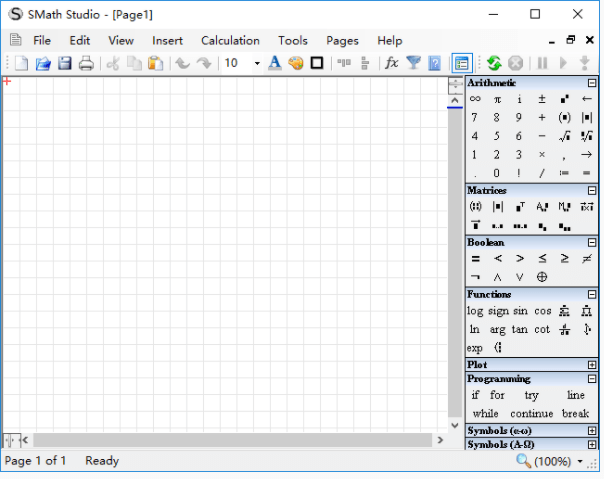This screenshot has width=604, height=479.
Task: Insert the sin function
Action: tap(520, 311)
